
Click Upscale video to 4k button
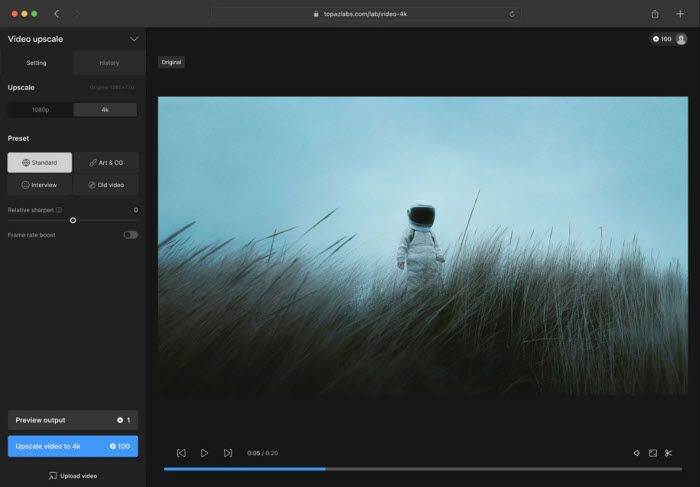[73, 446]
